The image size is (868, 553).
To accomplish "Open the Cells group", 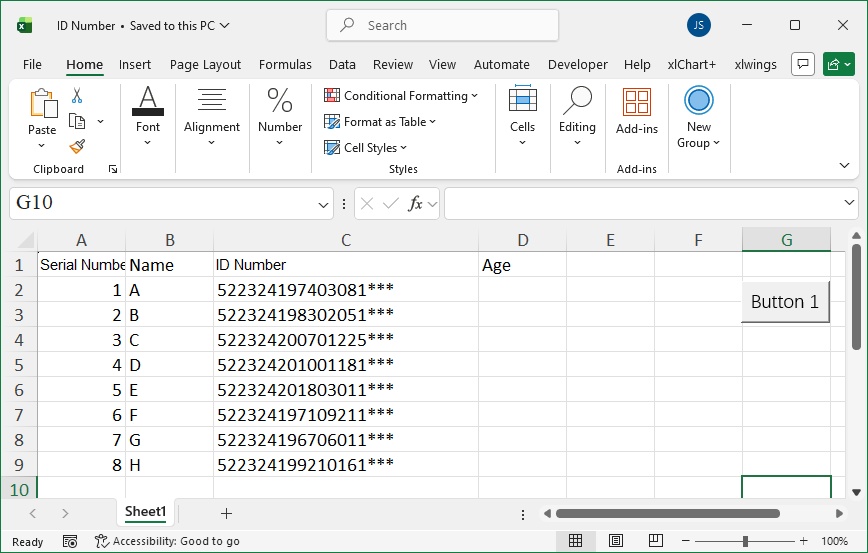I will 522,116.
